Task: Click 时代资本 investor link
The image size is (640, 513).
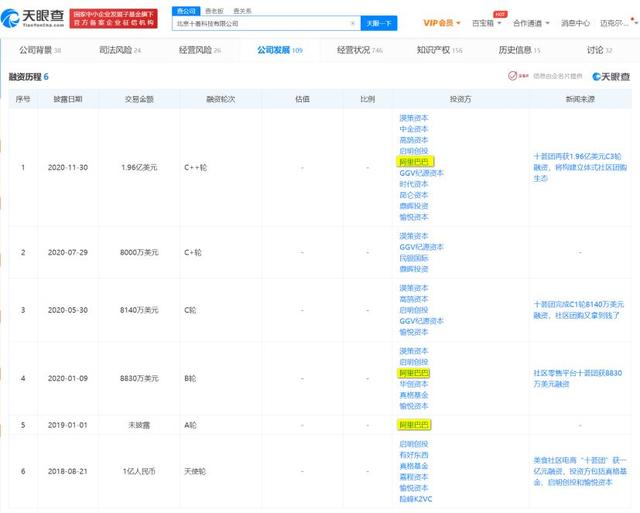Action: pos(414,184)
